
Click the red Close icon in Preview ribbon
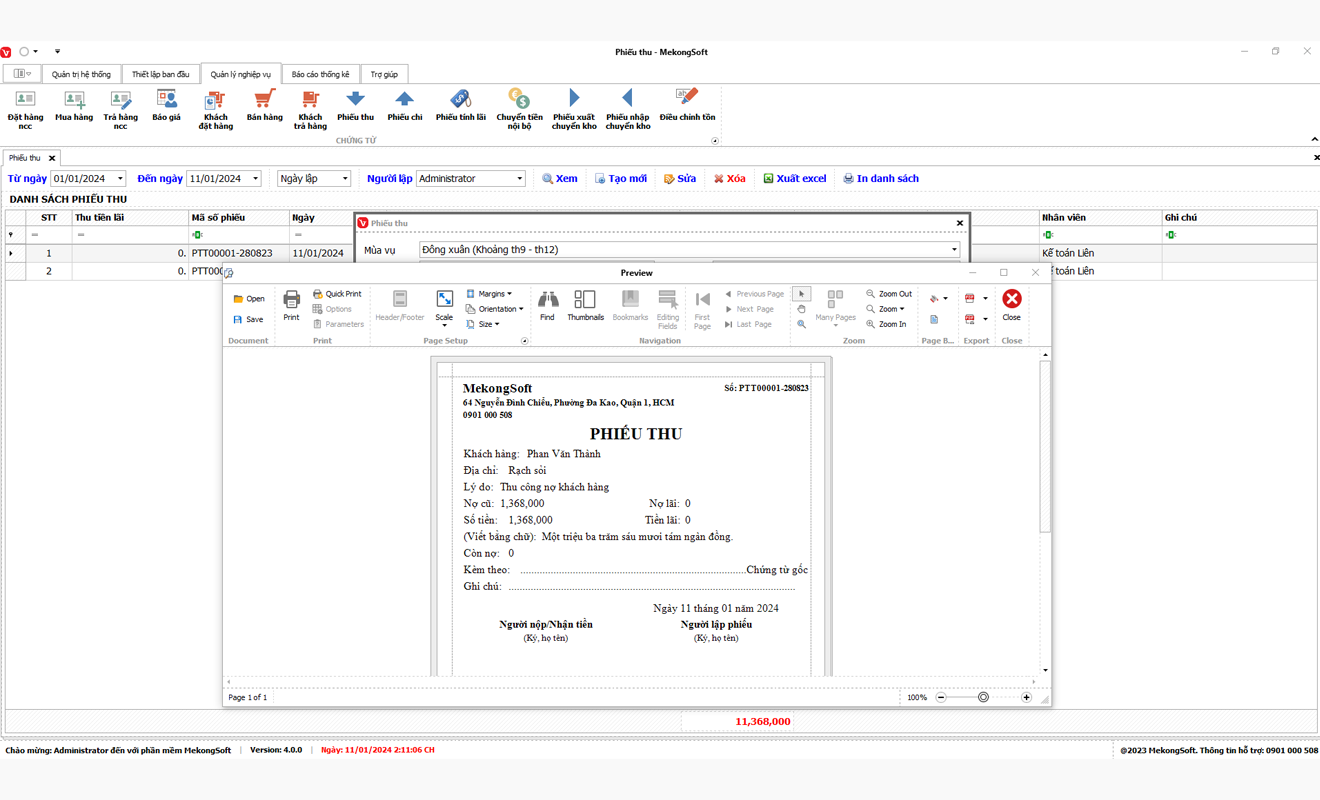point(1011,300)
